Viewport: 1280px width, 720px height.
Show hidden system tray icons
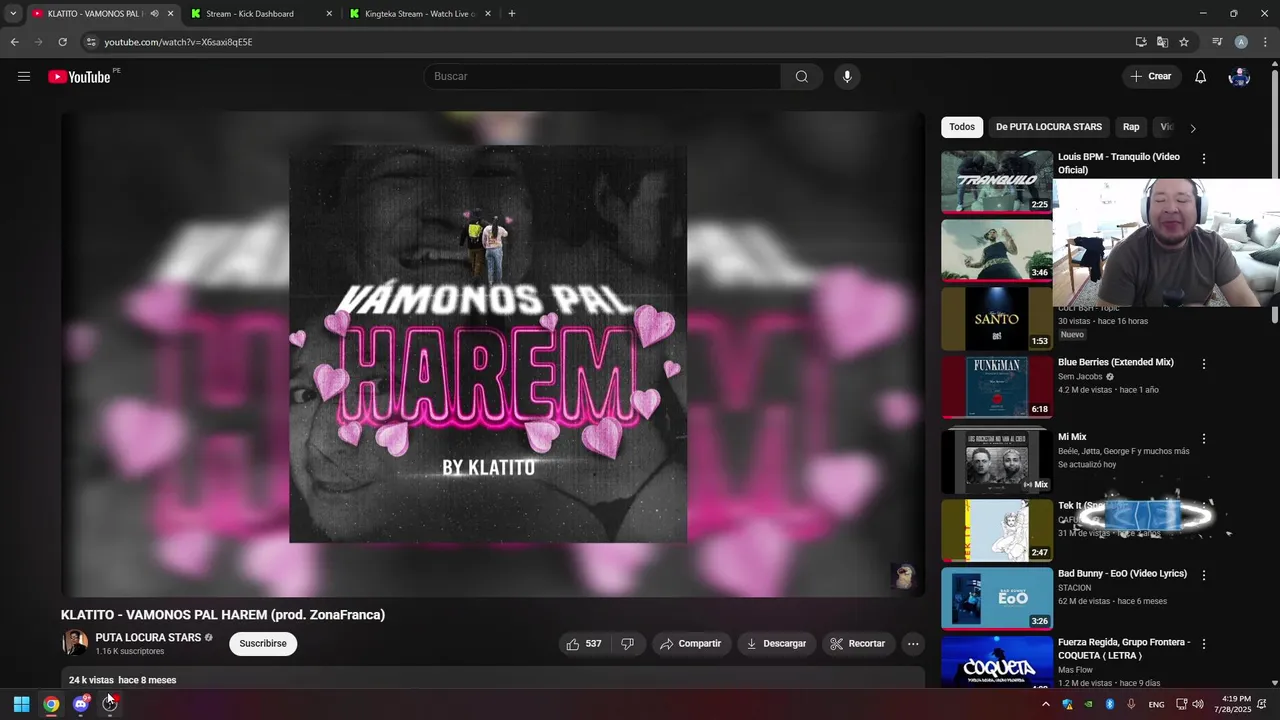point(1046,704)
